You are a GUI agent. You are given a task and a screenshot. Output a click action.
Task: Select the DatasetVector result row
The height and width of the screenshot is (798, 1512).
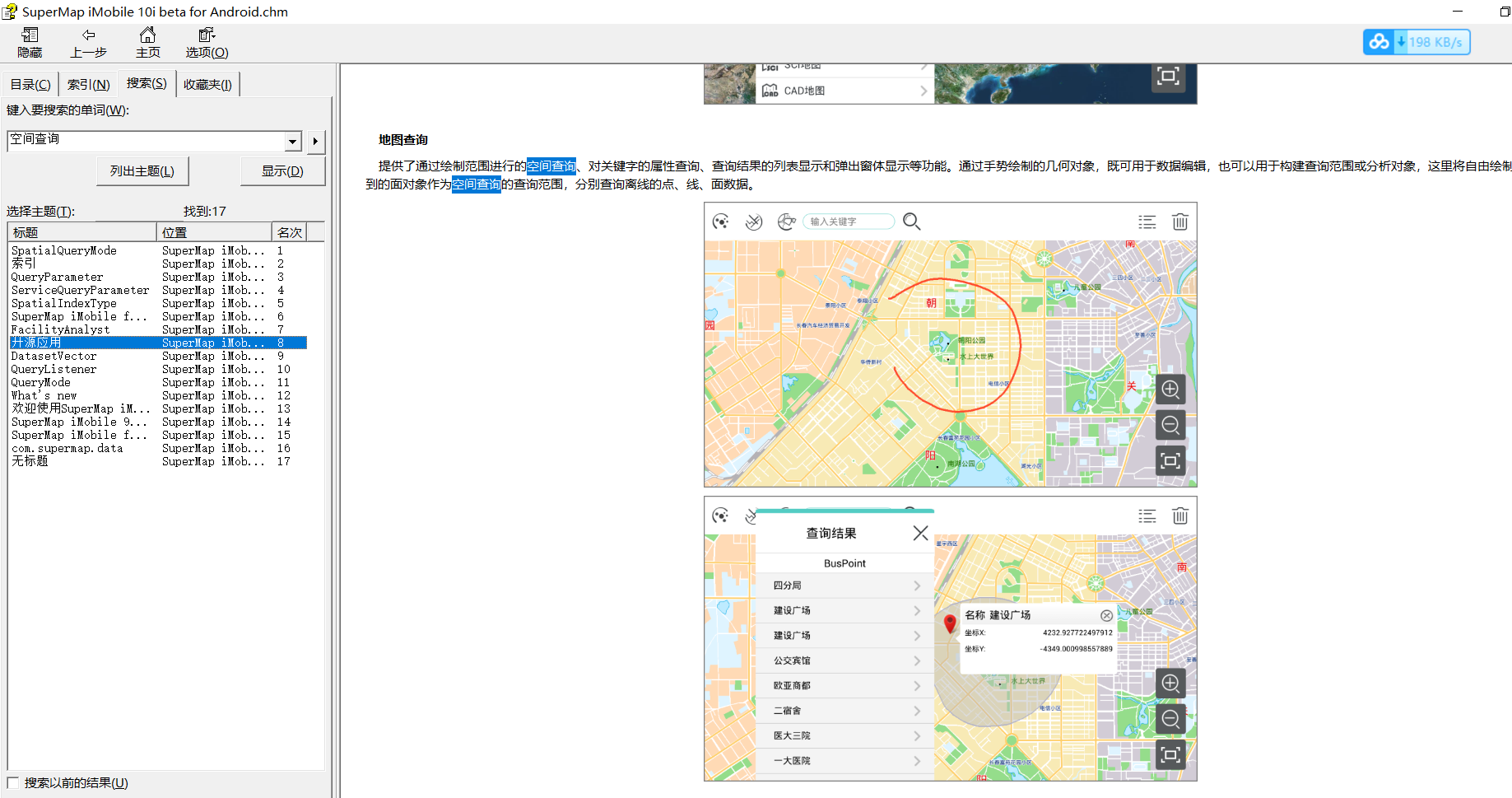point(158,356)
